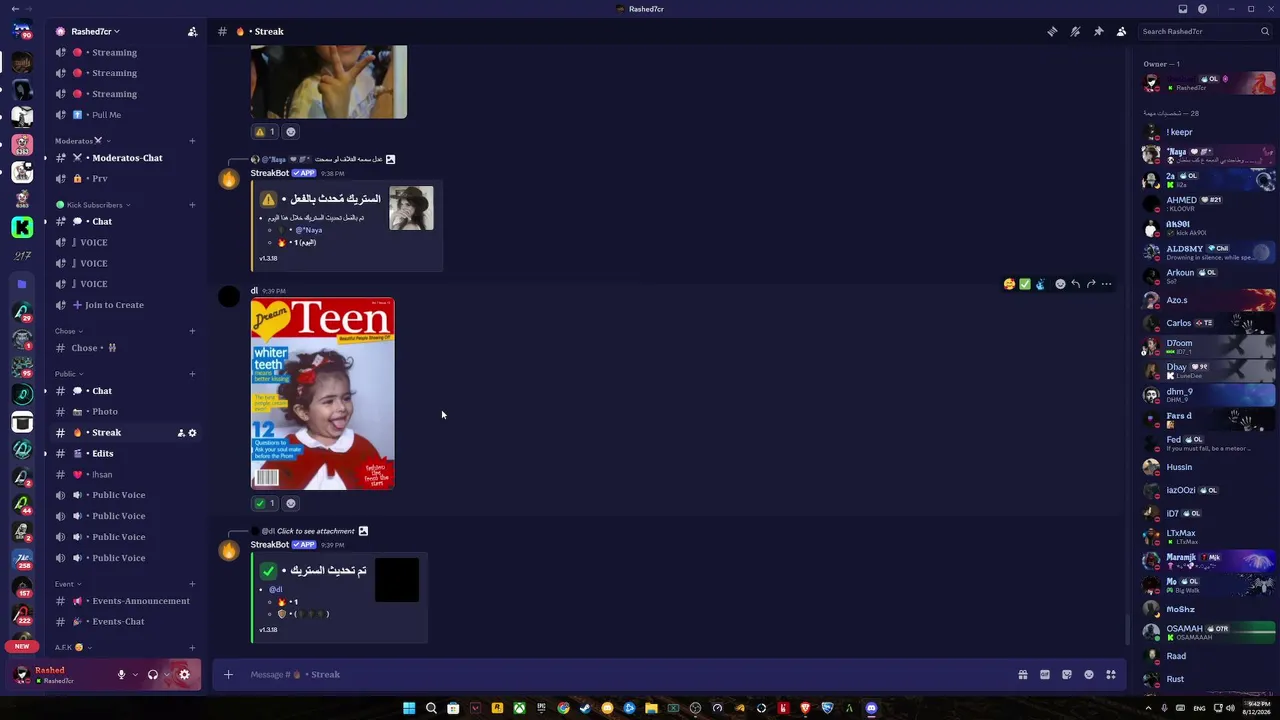
Task: Open Windows taskbar search
Action: point(431,709)
